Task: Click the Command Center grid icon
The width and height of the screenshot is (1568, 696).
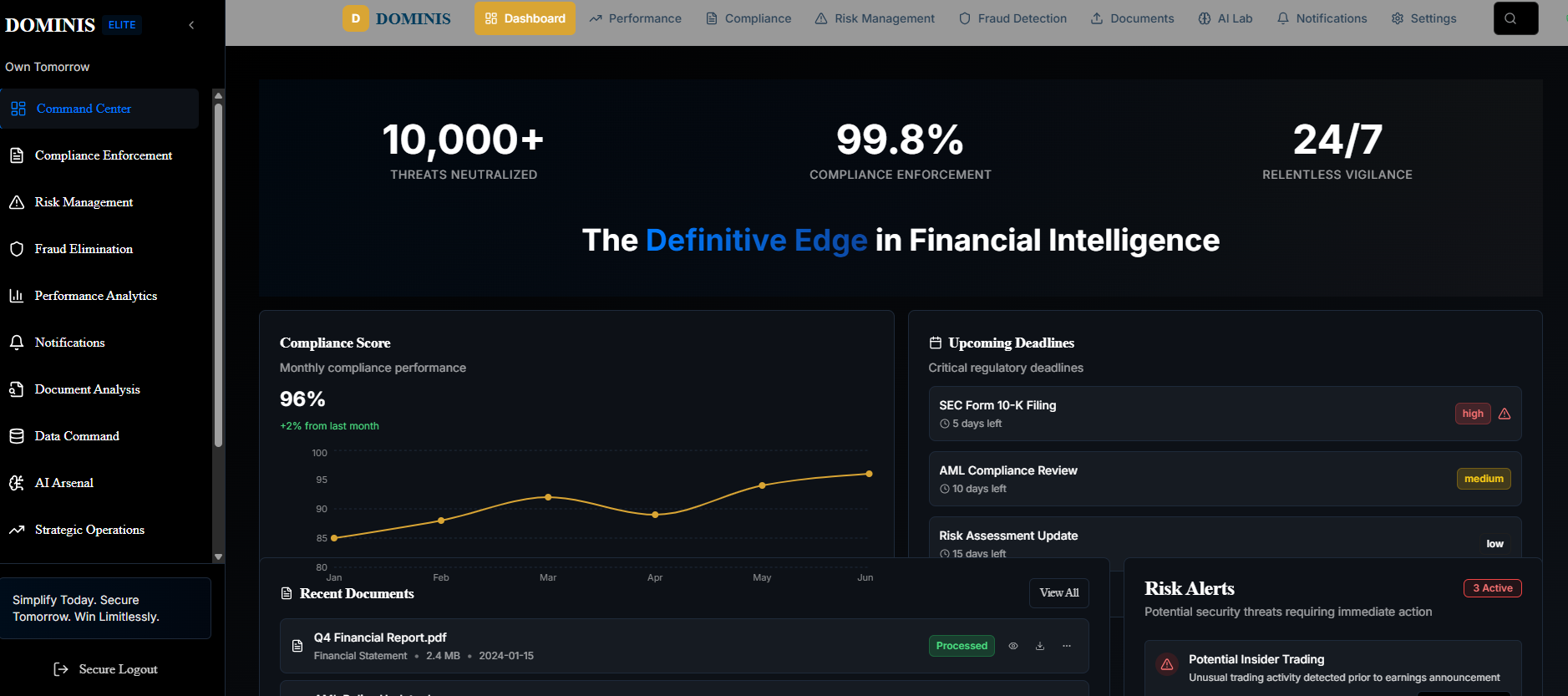Action: pos(18,109)
